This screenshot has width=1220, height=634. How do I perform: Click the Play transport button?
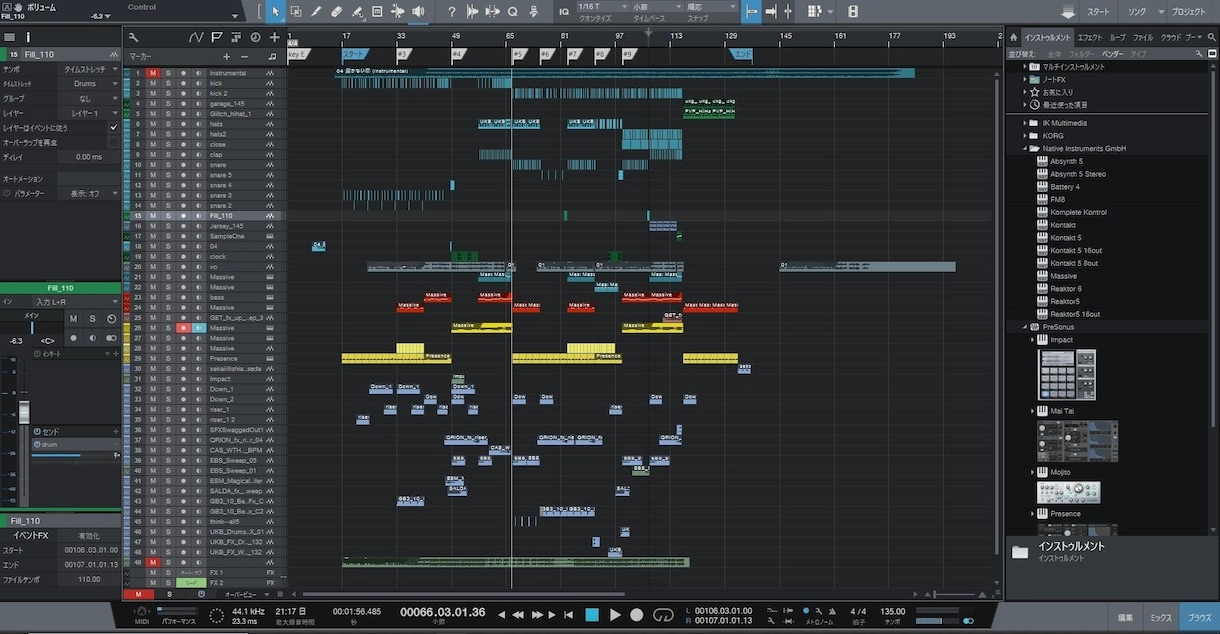(x=615, y=615)
